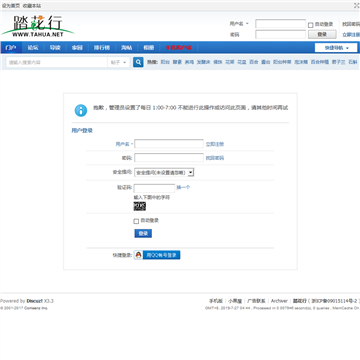This screenshot has width=360, height=360.
Task: Click header 立即注册 link
Action: [x=351, y=35]
